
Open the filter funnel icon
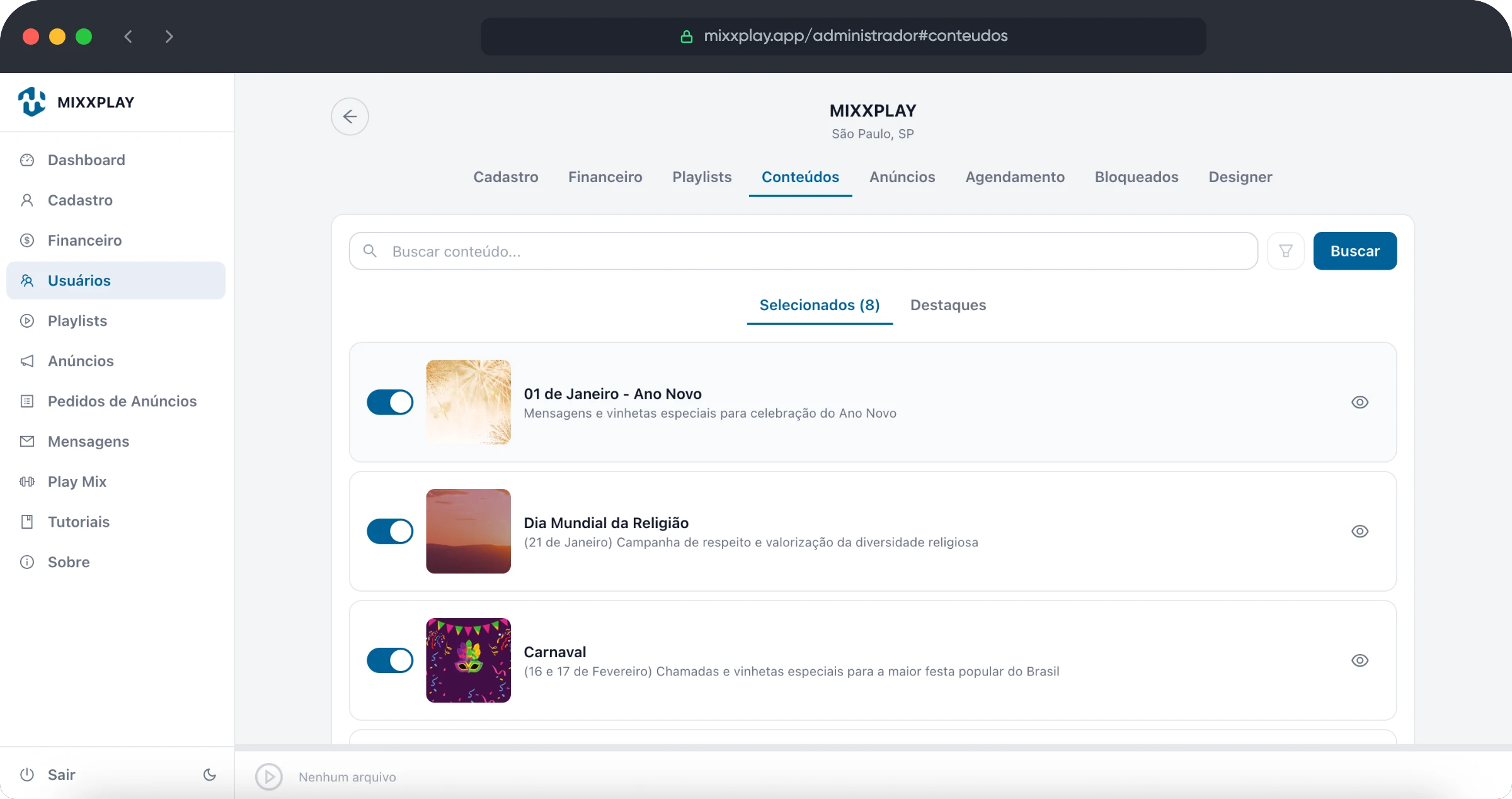pos(1286,251)
